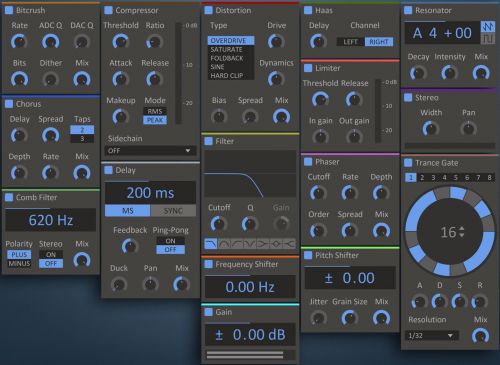Screen dimensions: 500x365
Task: Click the Pitch Shifter Grain Size knob
Action: coord(350,318)
